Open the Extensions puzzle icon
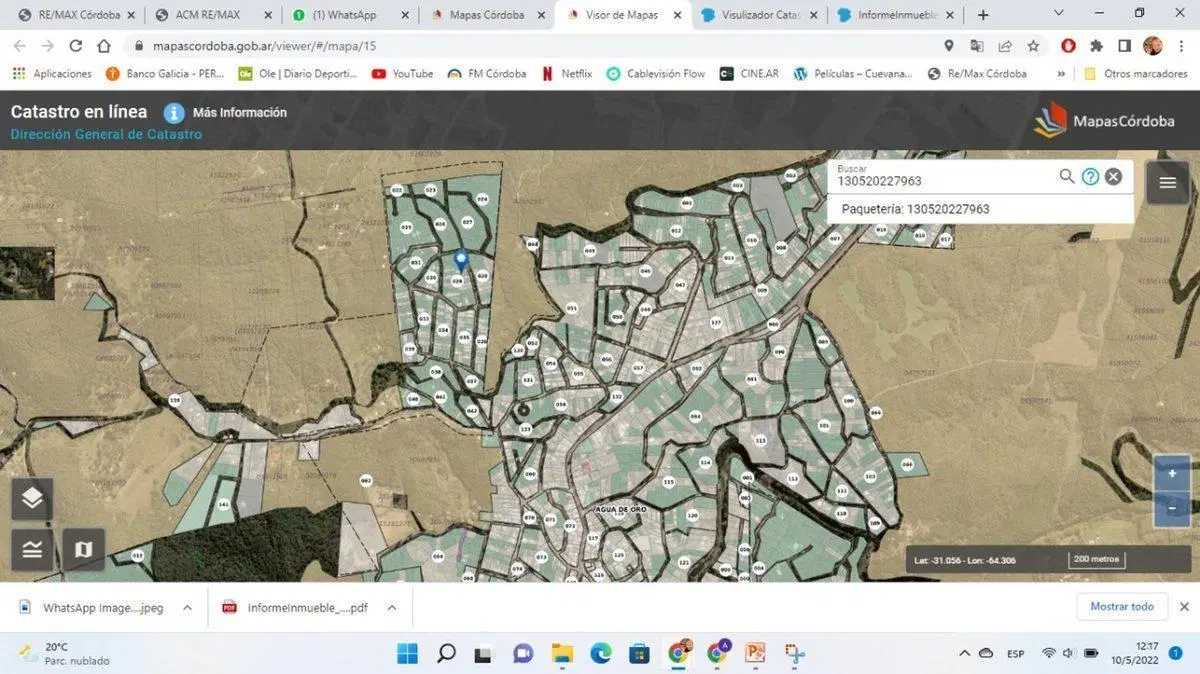This screenshot has width=1200, height=674. coord(1097,46)
